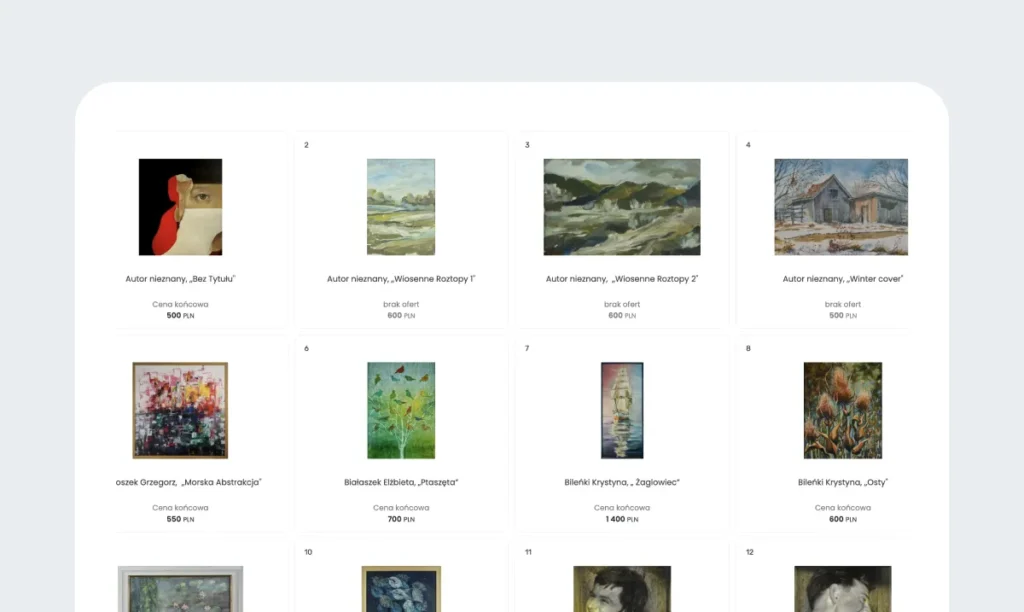This screenshot has height=612, width=1024.
Task: Click the title link 'Autor nieznany, Bez Tytułu'
Action: (180, 279)
